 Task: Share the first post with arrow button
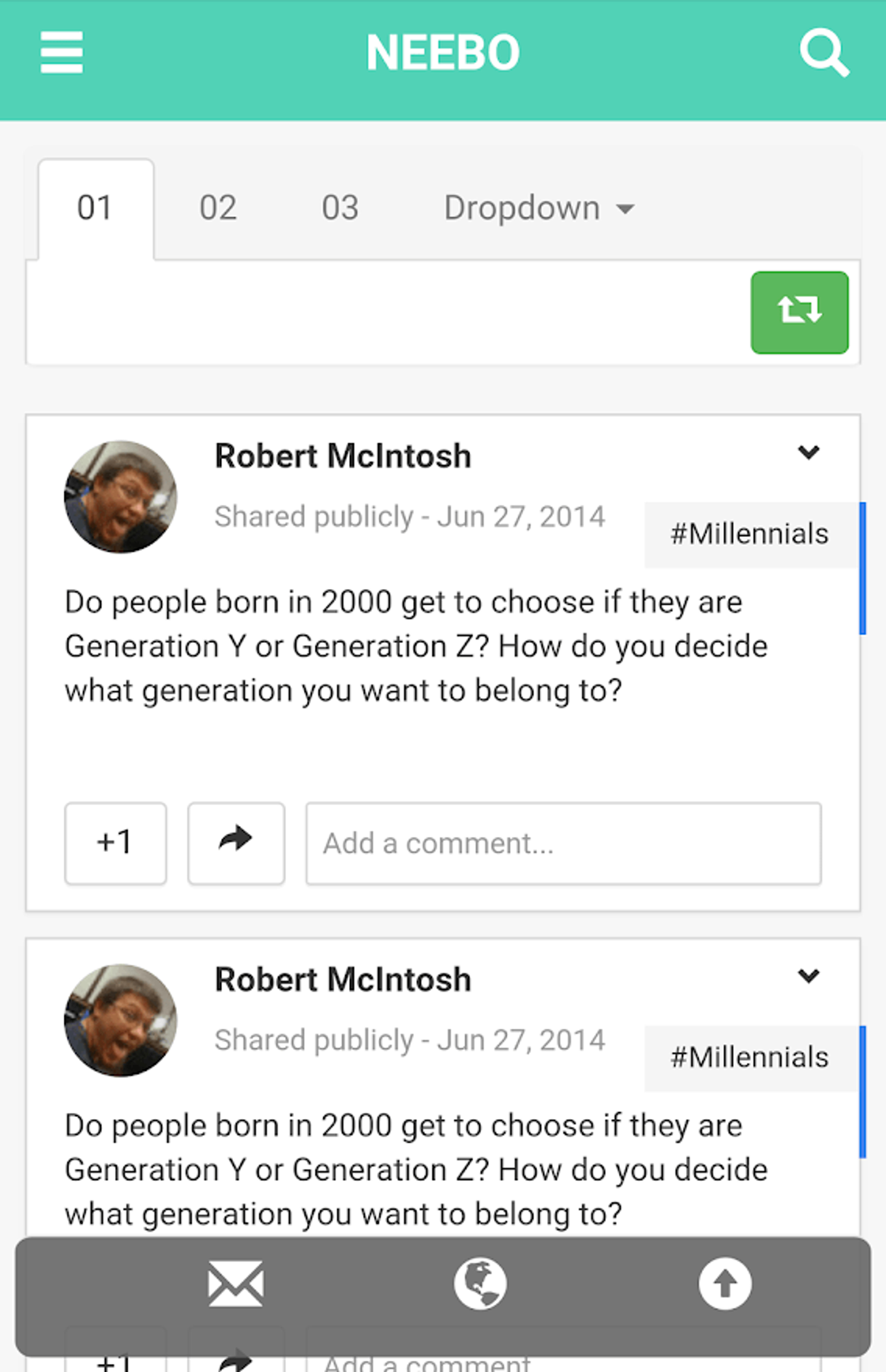[x=236, y=843]
